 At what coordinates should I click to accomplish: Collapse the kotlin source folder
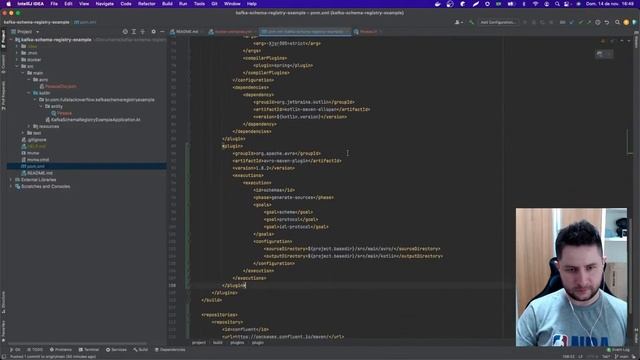click(x=29, y=93)
